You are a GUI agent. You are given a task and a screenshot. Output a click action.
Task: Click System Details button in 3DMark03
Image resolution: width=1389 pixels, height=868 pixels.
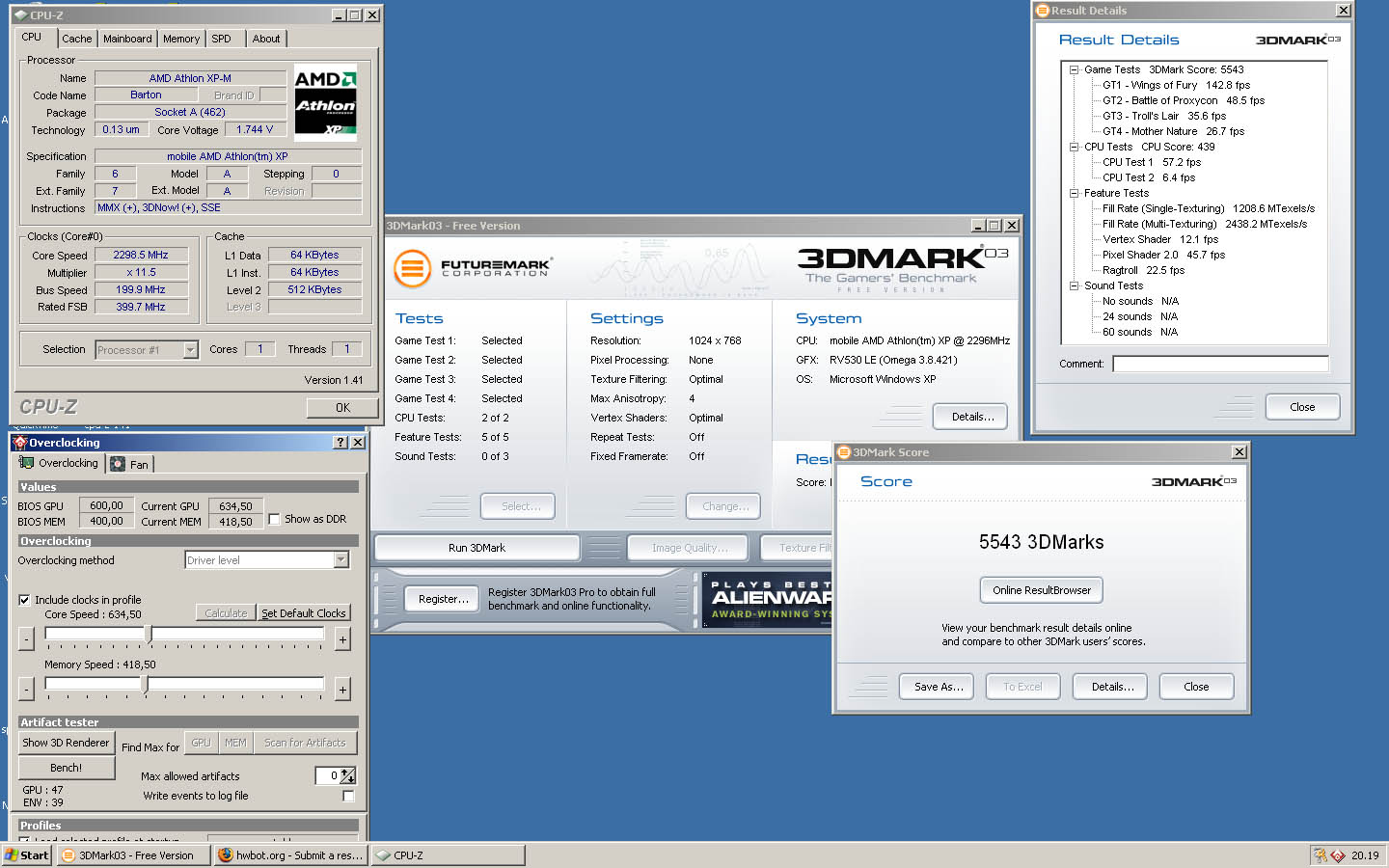point(970,417)
